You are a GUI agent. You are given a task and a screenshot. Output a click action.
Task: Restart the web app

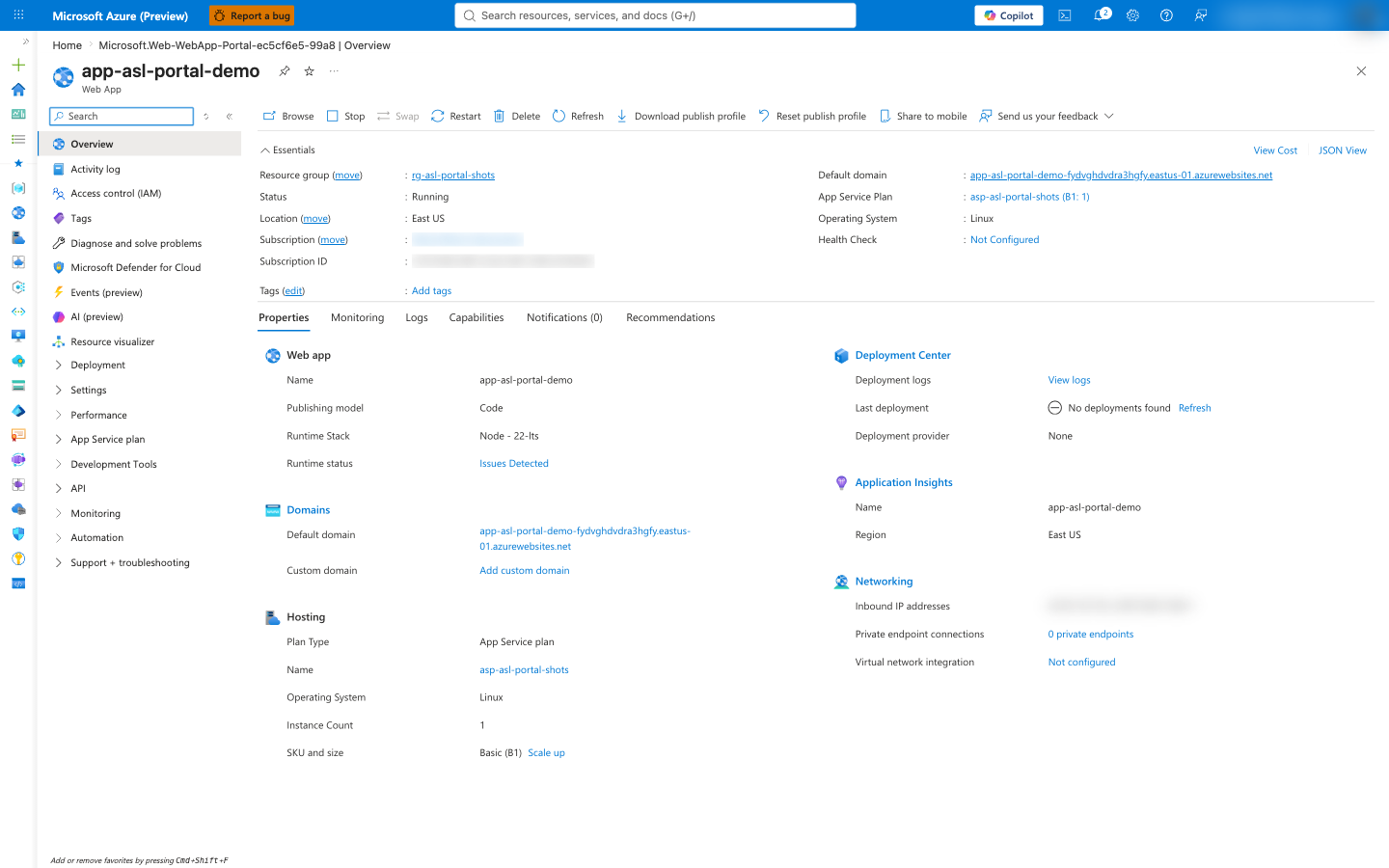pyautogui.click(x=456, y=116)
